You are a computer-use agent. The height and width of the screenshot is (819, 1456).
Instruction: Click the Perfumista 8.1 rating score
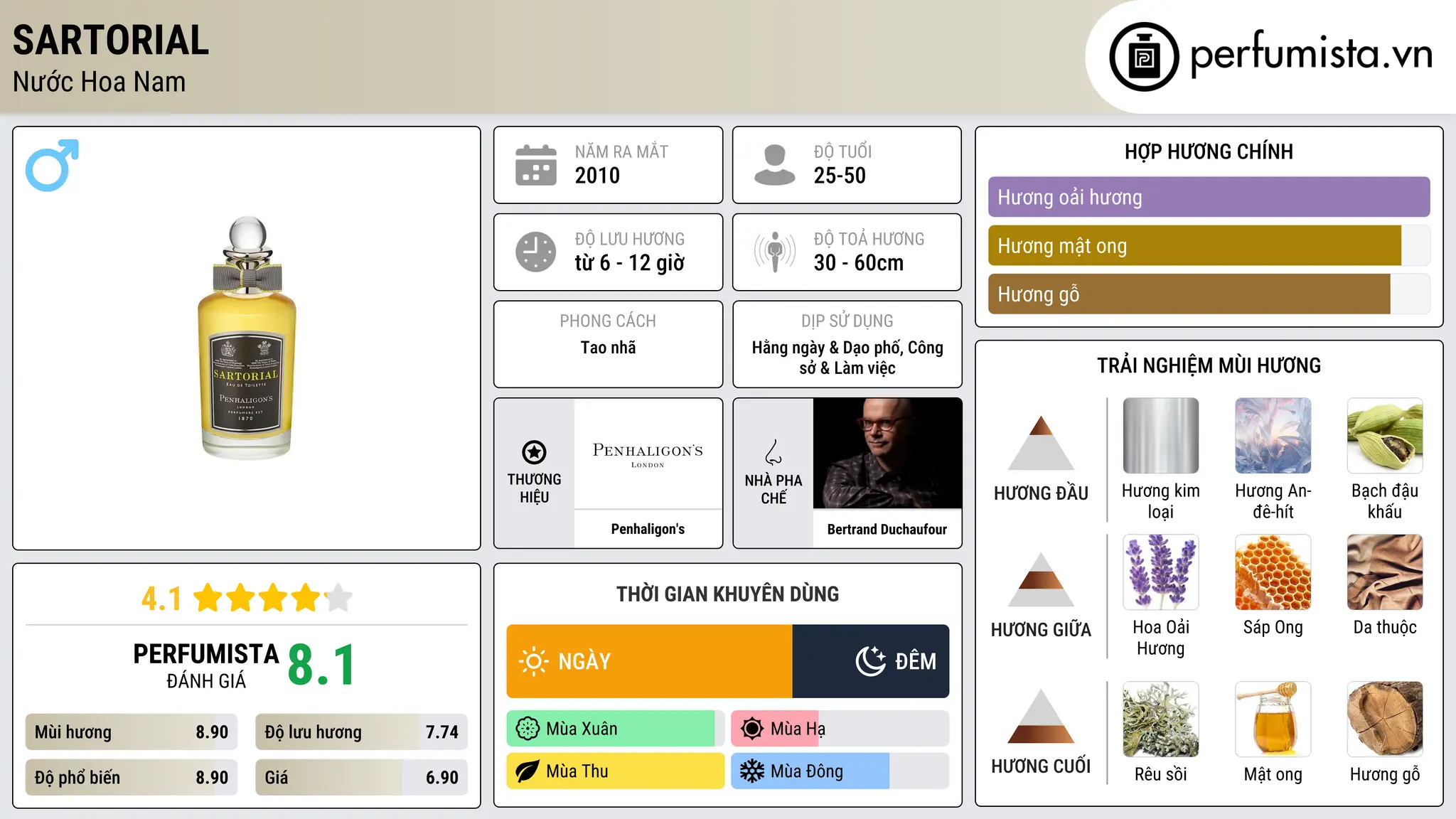click(321, 665)
